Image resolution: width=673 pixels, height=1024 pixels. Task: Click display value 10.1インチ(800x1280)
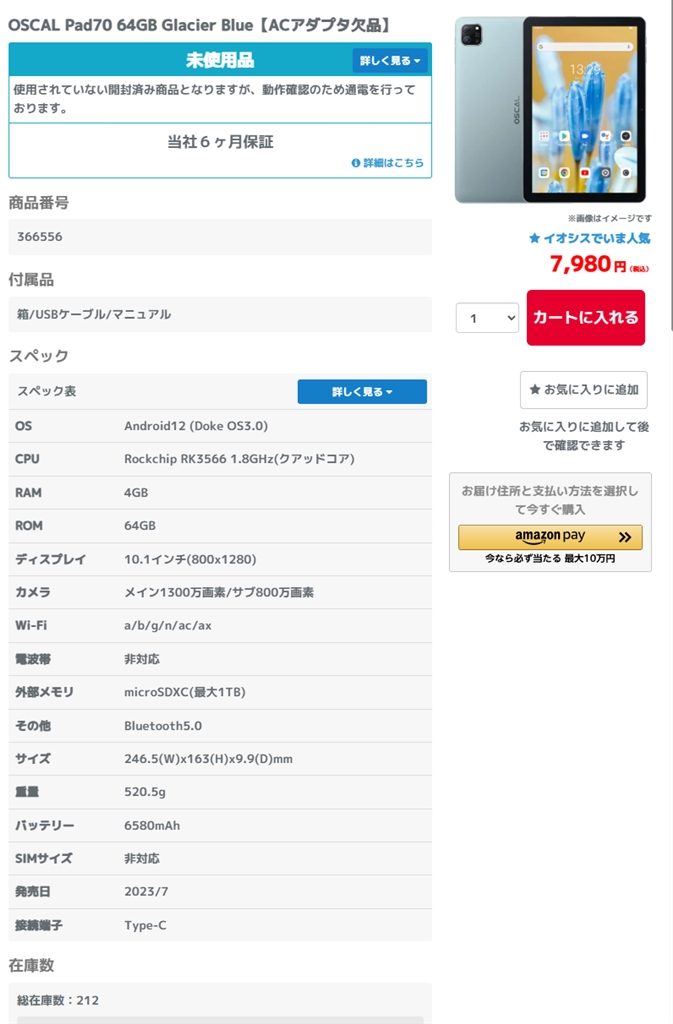click(x=190, y=559)
